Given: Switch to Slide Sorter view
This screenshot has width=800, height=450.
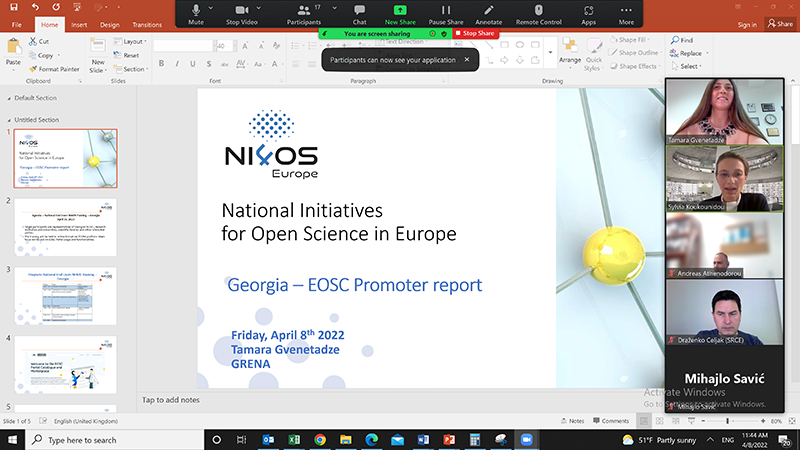Looking at the screenshot, I should tap(660, 421).
